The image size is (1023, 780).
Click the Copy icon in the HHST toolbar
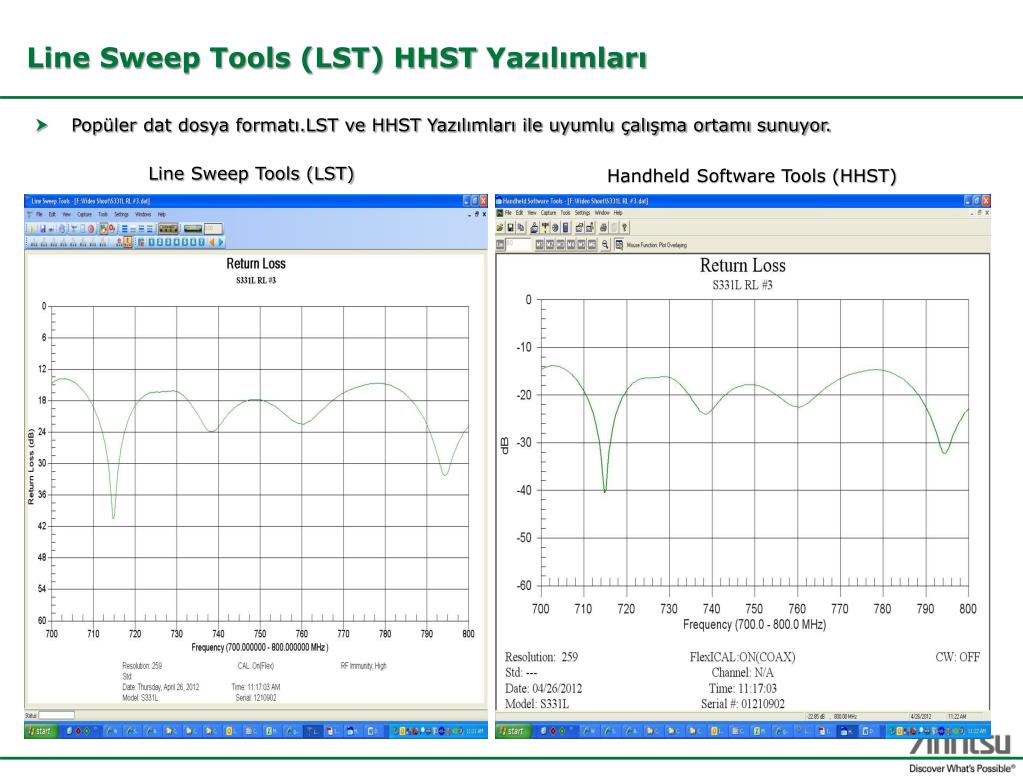coord(521,228)
